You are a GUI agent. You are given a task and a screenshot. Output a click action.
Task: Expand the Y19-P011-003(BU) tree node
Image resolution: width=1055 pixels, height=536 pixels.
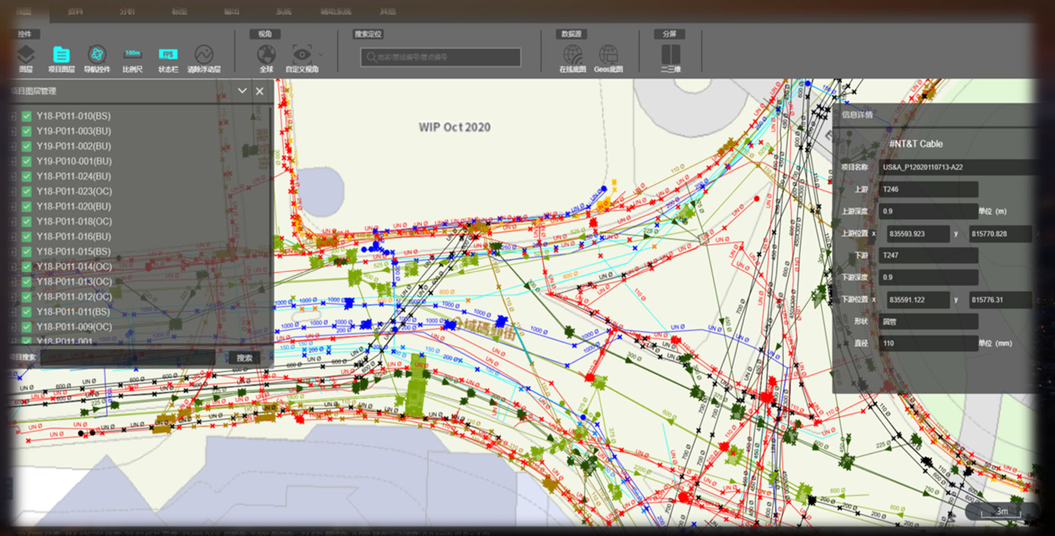tap(14, 131)
